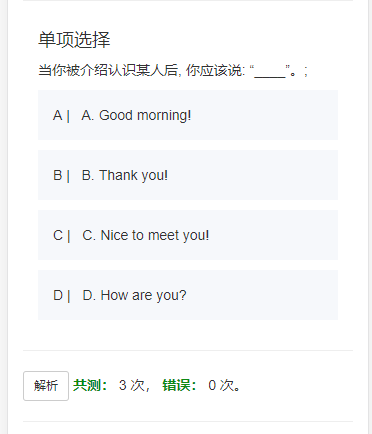Image resolution: width=372 pixels, height=434 pixels.
Task: Pick option C "Nice to meet you!"
Action: coord(188,235)
